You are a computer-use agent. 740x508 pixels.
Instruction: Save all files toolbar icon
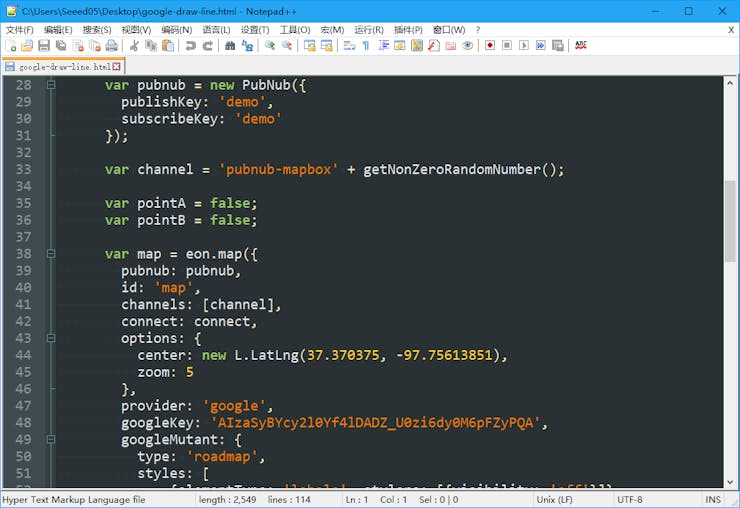[61, 45]
